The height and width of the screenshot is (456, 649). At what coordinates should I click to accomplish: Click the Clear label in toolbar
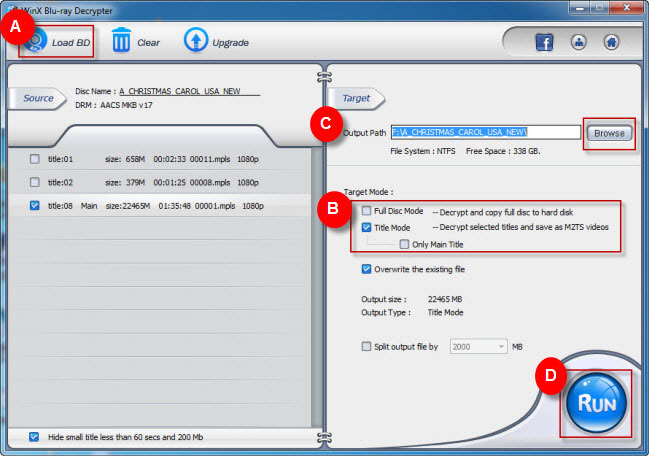tap(148, 43)
